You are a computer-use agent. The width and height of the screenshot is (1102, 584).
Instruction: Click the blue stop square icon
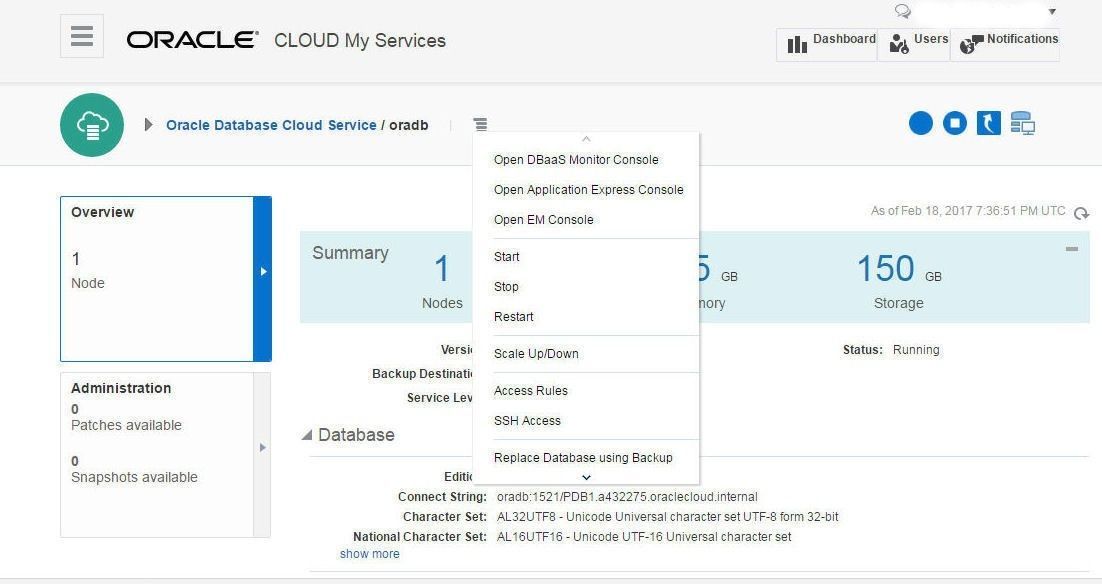(954, 123)
